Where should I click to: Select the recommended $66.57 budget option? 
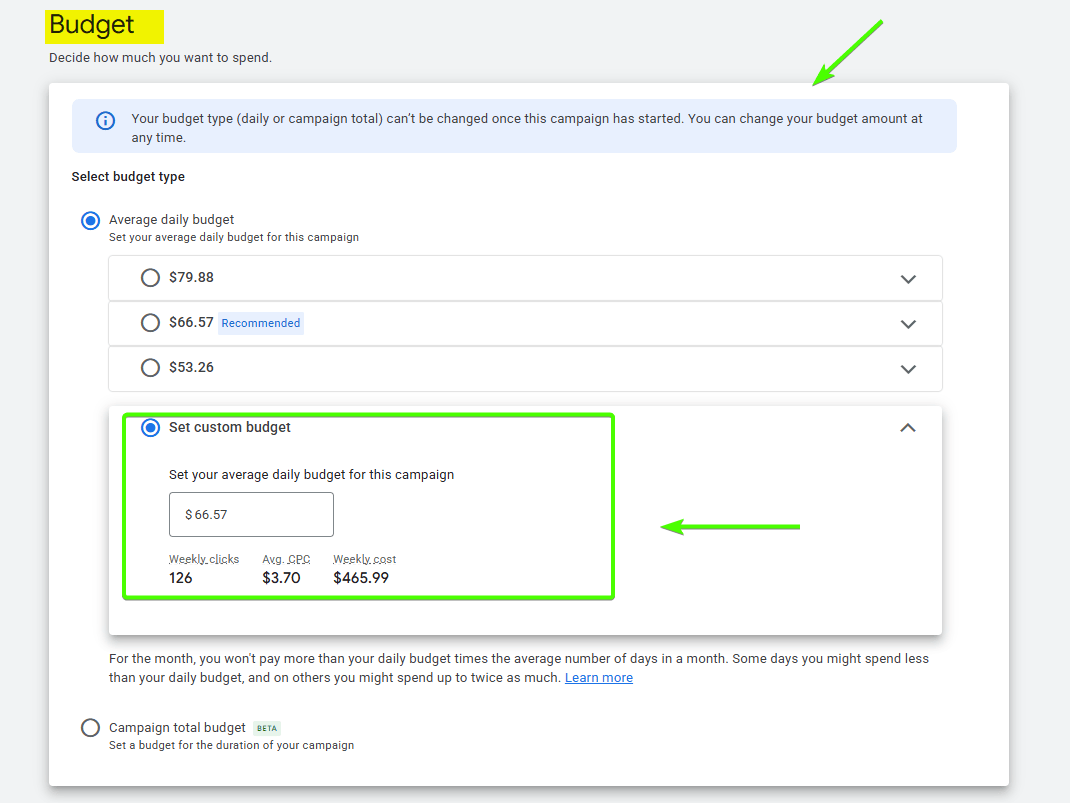150,323
